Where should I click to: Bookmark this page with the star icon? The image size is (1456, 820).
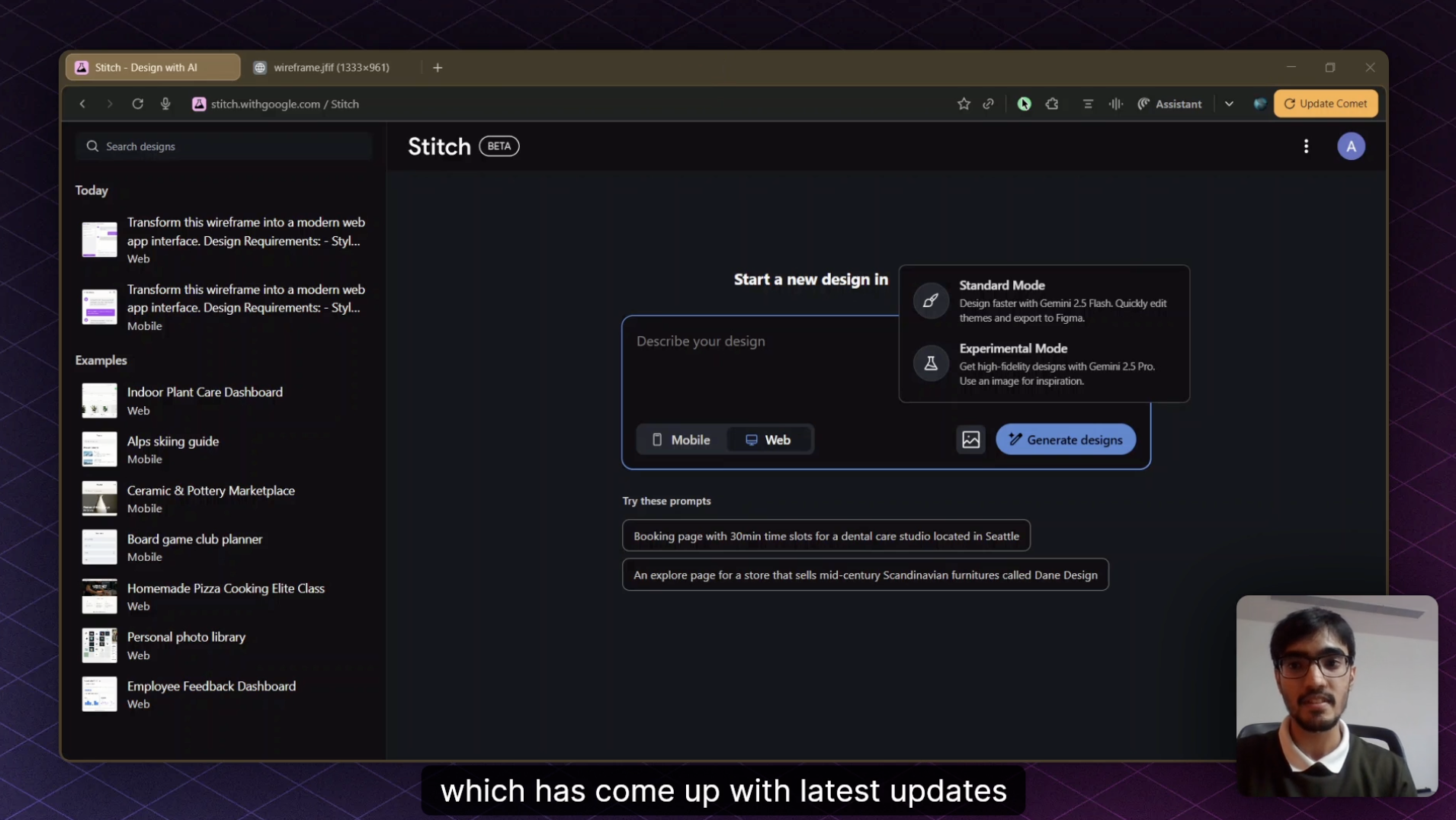pos(964,104)
